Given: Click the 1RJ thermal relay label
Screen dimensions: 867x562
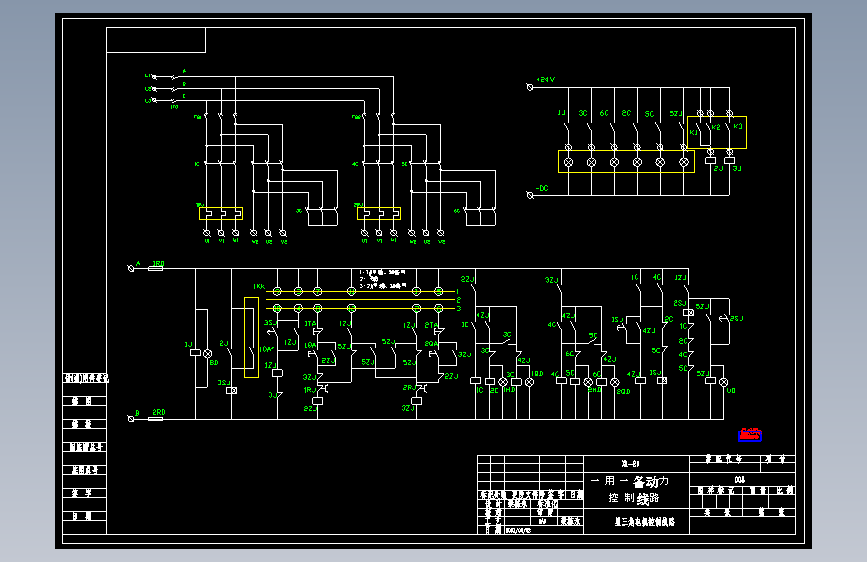Looking at the screenshot, I should click(x=309, y=390).
